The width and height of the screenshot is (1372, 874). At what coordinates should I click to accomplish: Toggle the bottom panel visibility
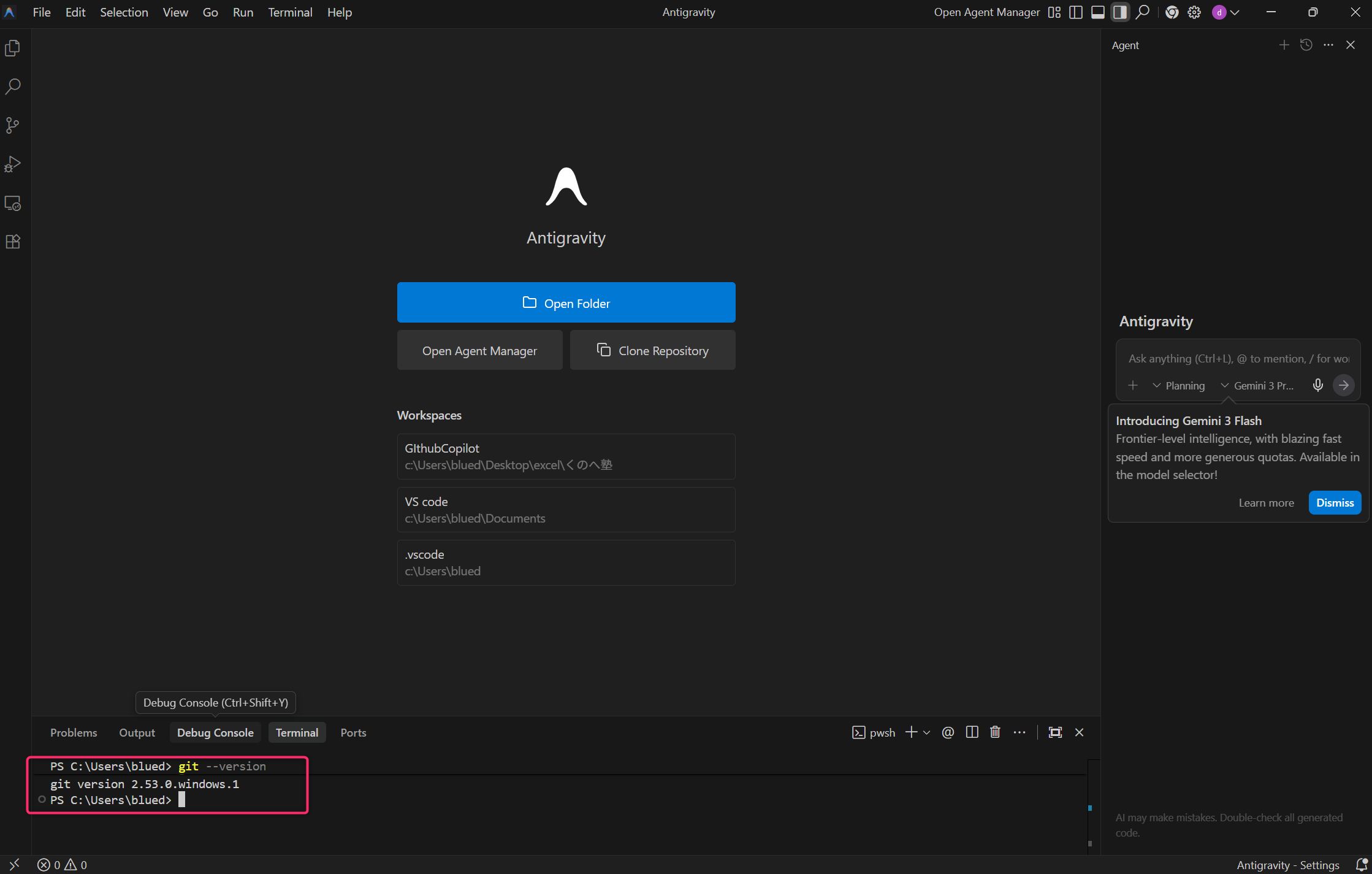(x=1098, y=12)
